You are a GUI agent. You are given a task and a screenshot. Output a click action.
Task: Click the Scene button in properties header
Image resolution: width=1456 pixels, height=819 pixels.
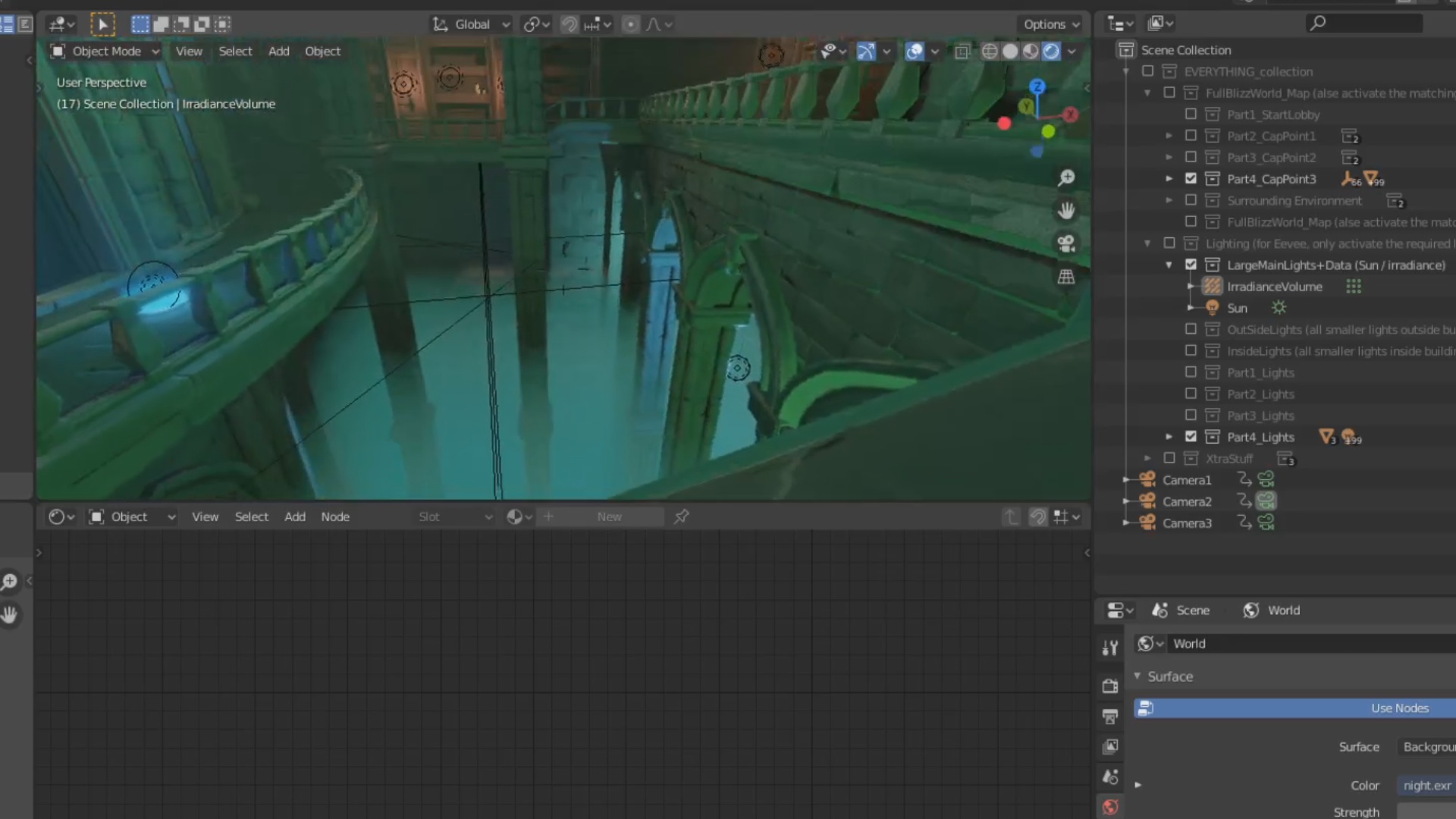1181,610
